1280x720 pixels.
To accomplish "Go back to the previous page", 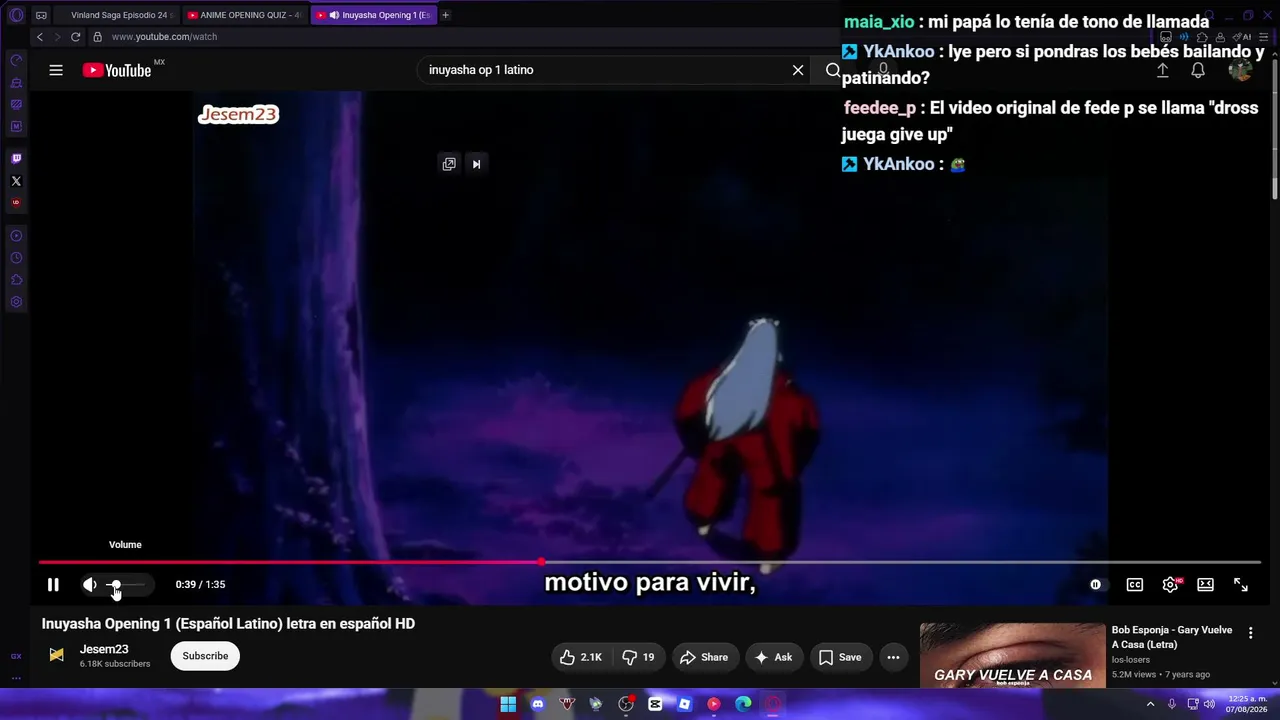I will pyautogui.click(x=40, y=37).
